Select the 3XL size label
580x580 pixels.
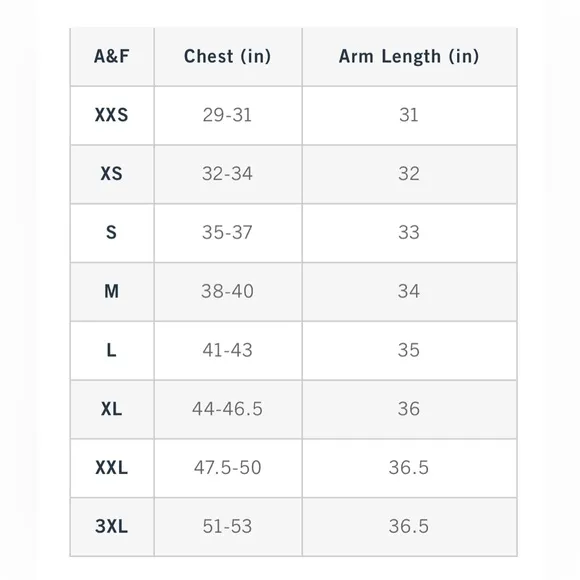[112, 527]
